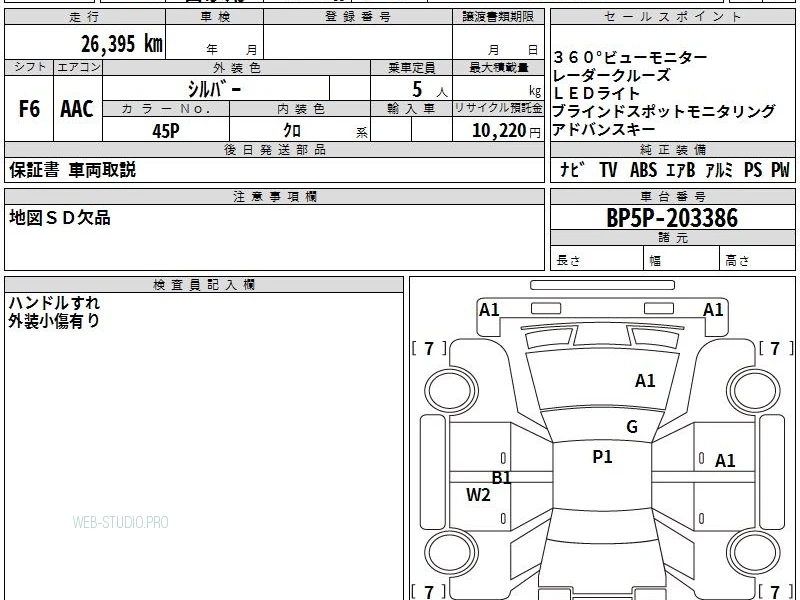Click the P1 mark on the roof
800x600 pixels.
pos(602,457)
